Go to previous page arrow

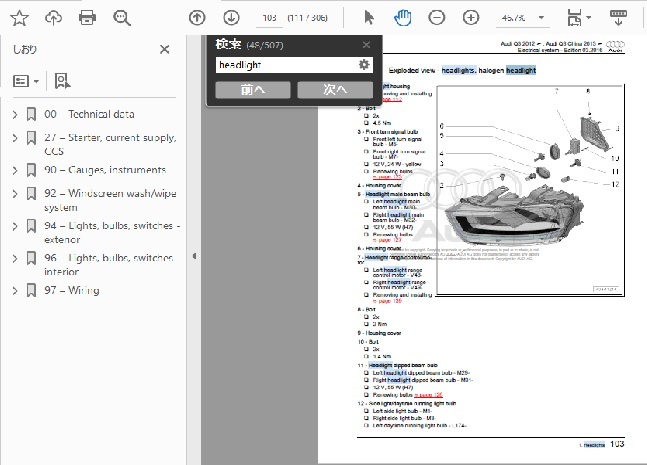[x=197, y=18]
